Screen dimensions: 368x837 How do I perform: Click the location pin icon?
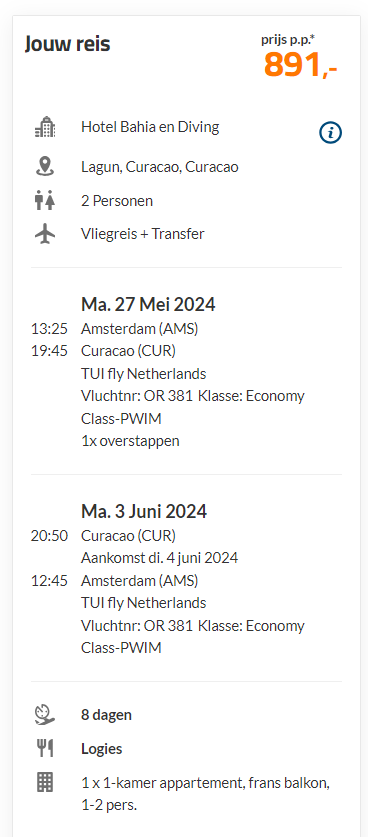pos(45,167)
